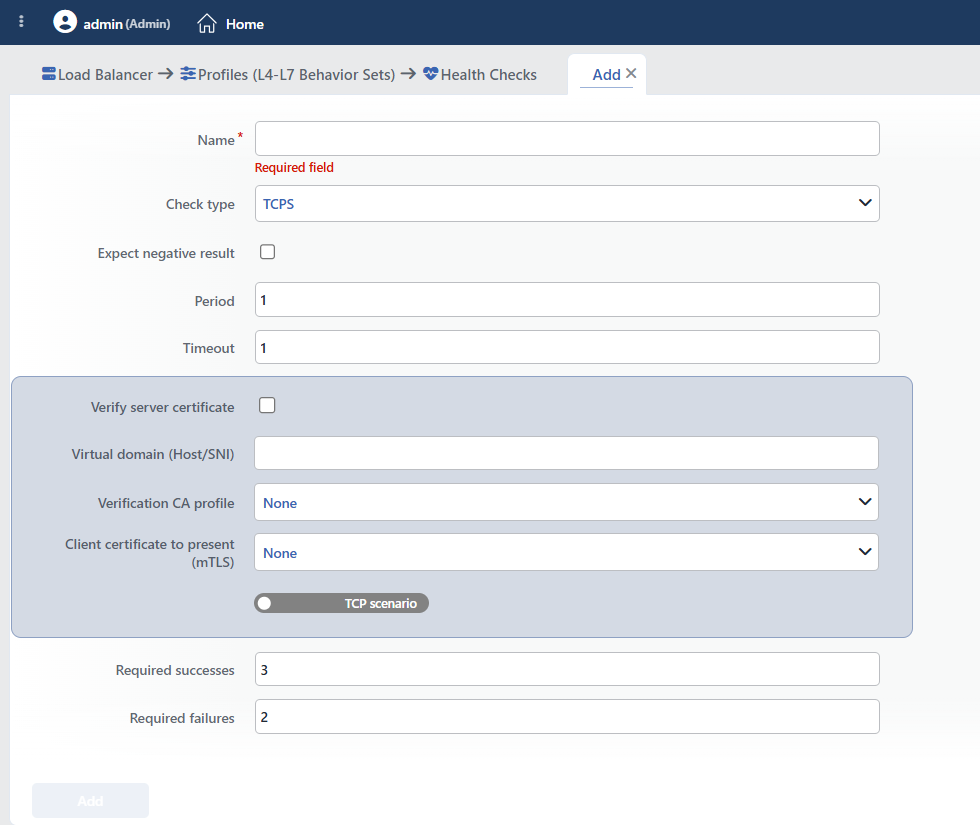Screen dimensions: 980x825
Task: Tick Verify server certificate checkbox
Action: pyautogui.click(x=267, y=405)
